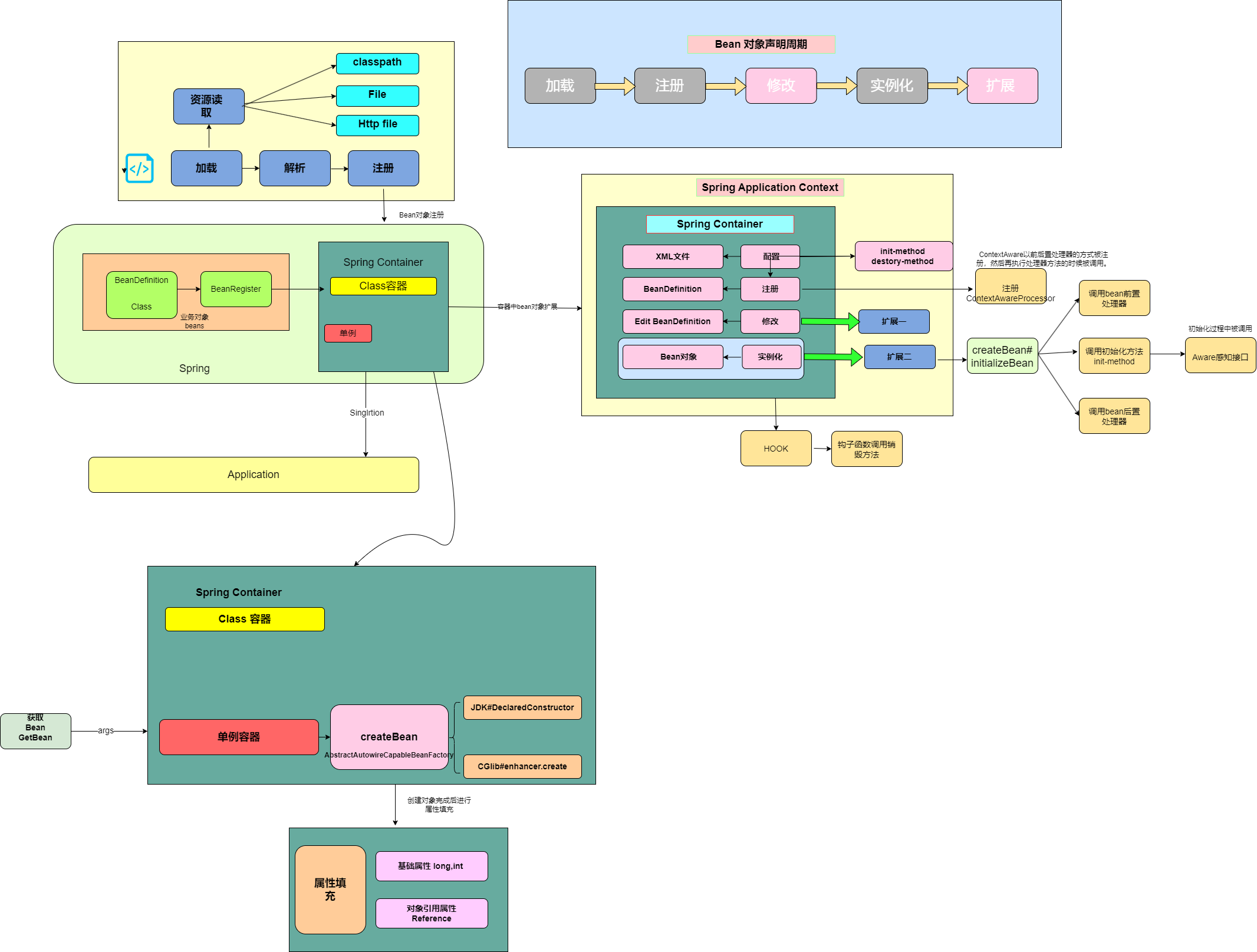Click the blue 加载 node
This screenshot has width=1257, height=952.
[206, 168]
